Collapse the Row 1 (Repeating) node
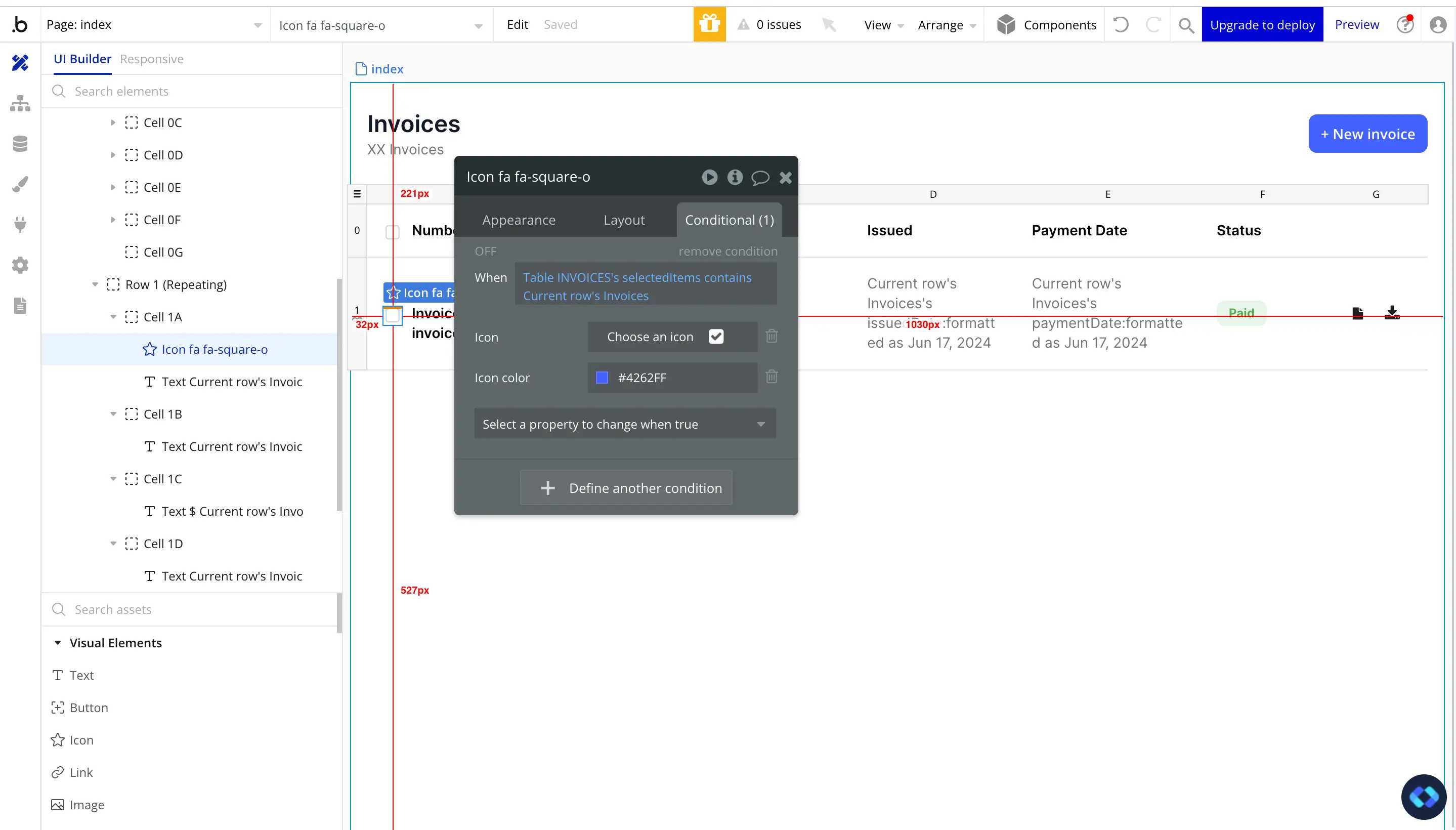Screen dimensions: 1456x830 pos(95,284)
